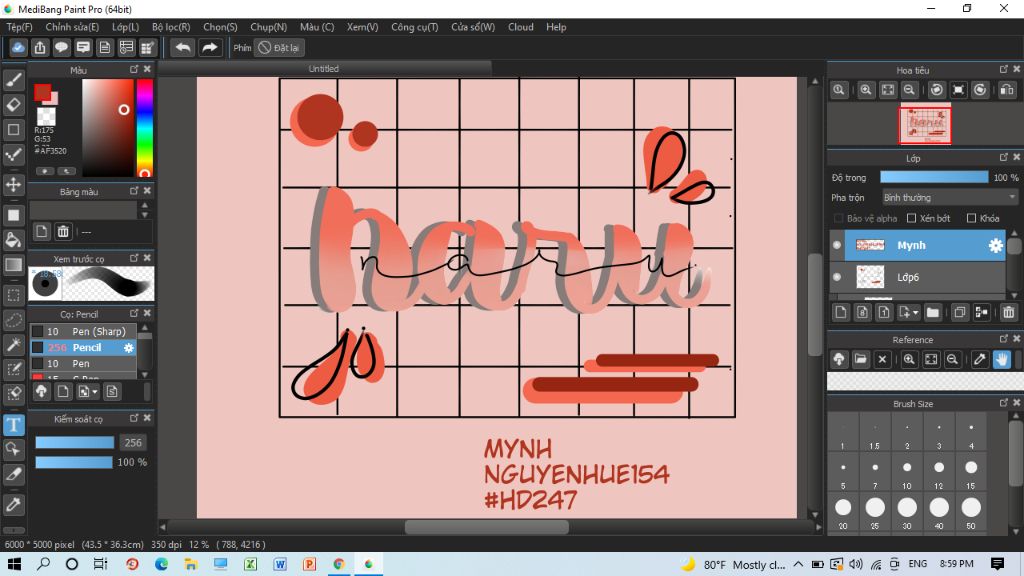
Task: Select the Pen (Sharp) brush
Action: pos(84,332)
